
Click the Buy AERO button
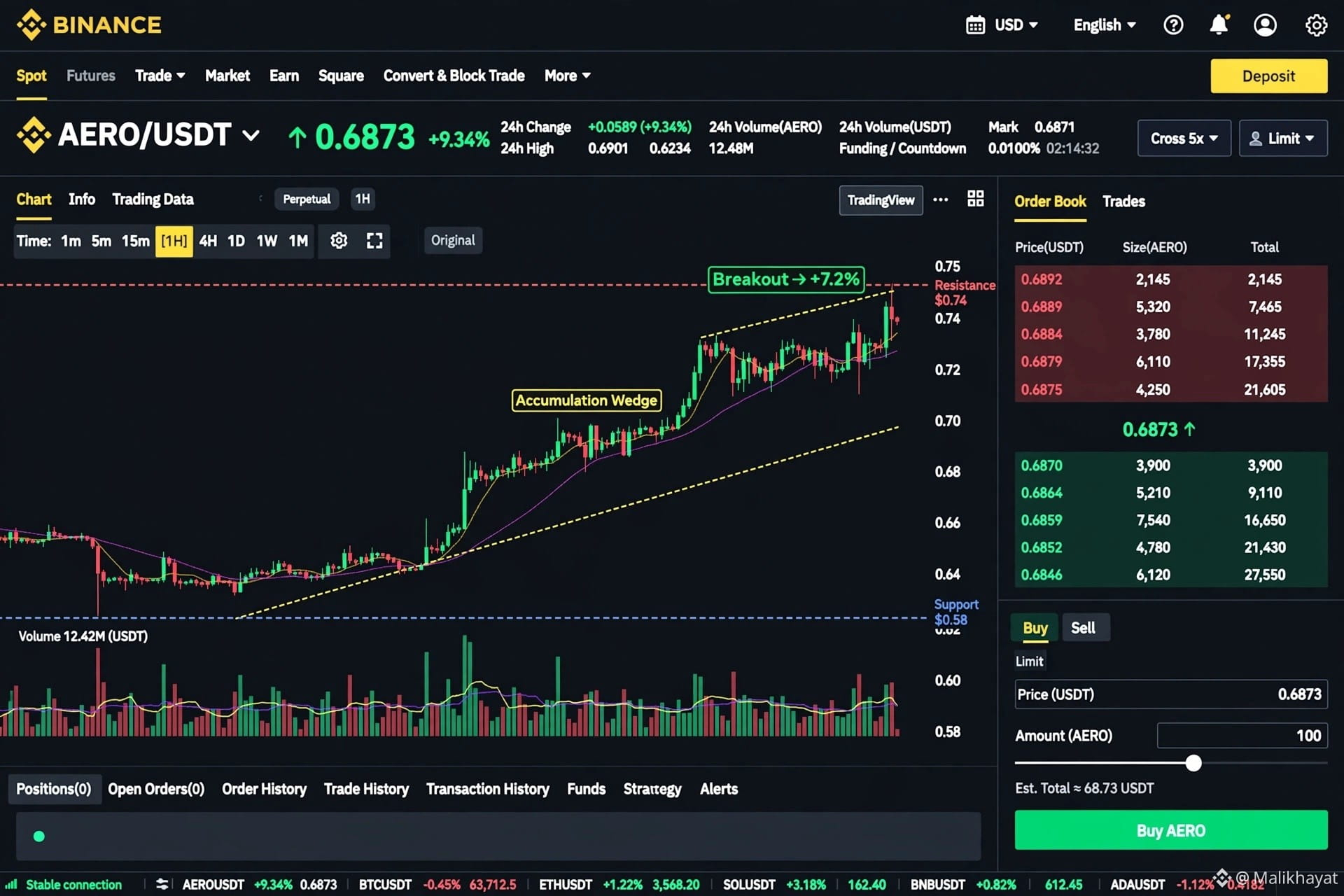click(x=1171, y=830)
